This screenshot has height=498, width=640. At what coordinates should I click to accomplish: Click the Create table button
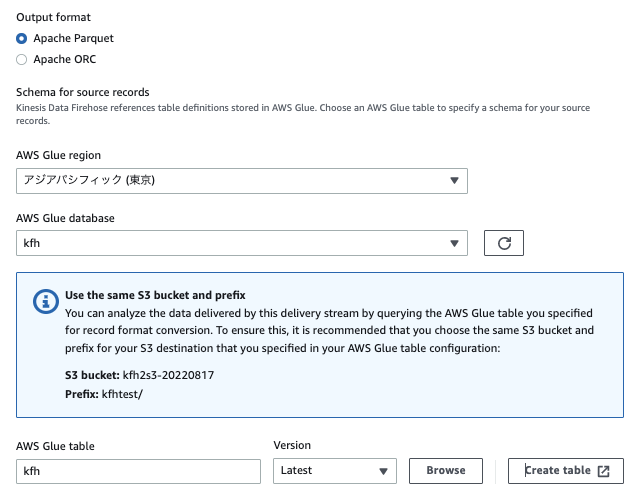(566, 471)
